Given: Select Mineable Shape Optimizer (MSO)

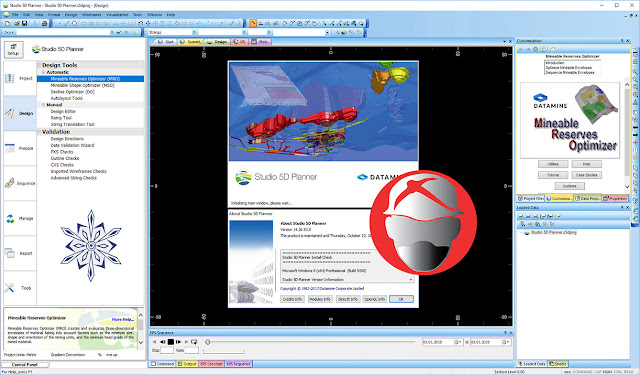Looking at the screenshot, I should click(82, 85).
